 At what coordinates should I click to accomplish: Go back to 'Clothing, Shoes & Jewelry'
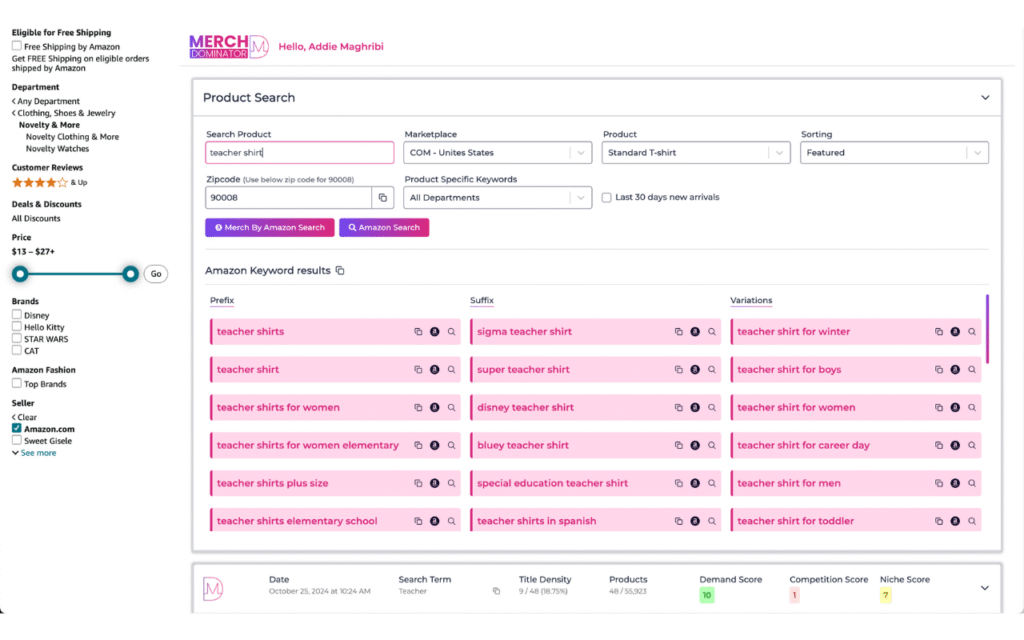click(x=63, y=113)
